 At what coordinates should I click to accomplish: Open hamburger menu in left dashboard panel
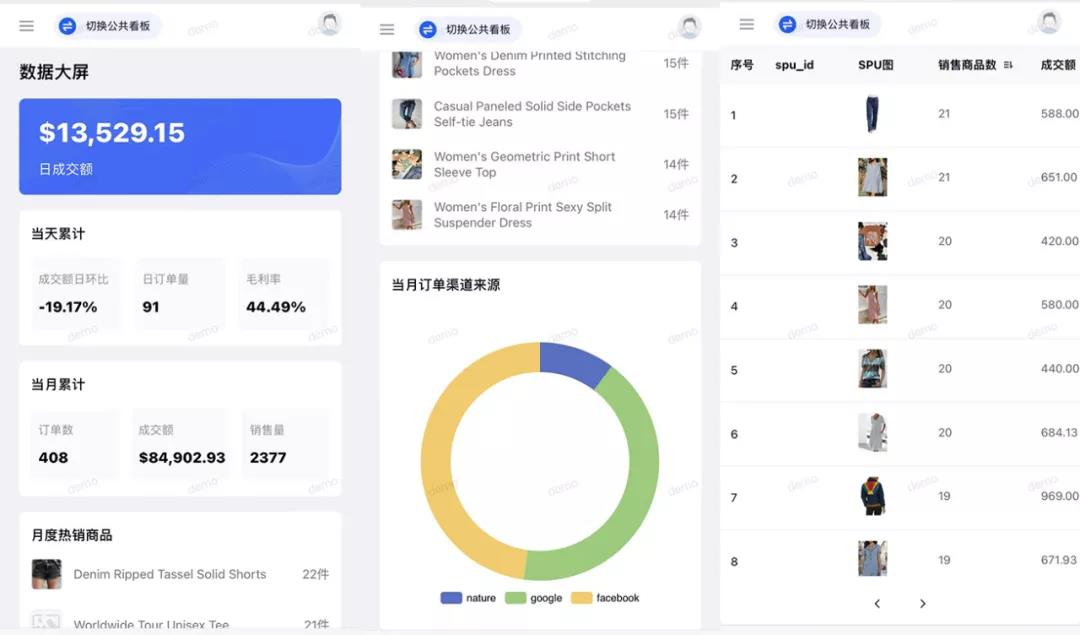point(26,26)
